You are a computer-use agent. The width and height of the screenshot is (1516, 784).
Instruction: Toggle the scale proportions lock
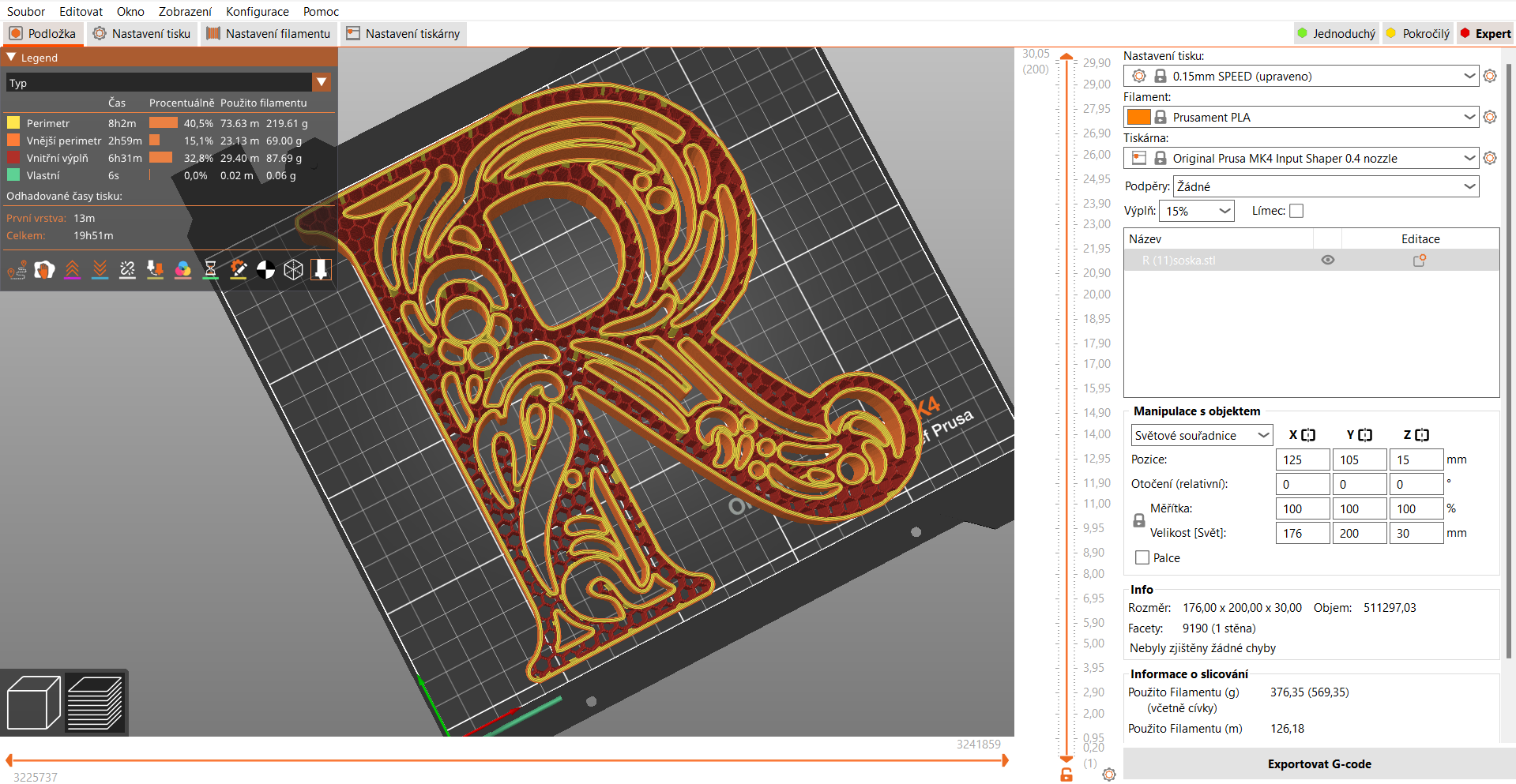pyautogui.click(x=1139, y=520)
